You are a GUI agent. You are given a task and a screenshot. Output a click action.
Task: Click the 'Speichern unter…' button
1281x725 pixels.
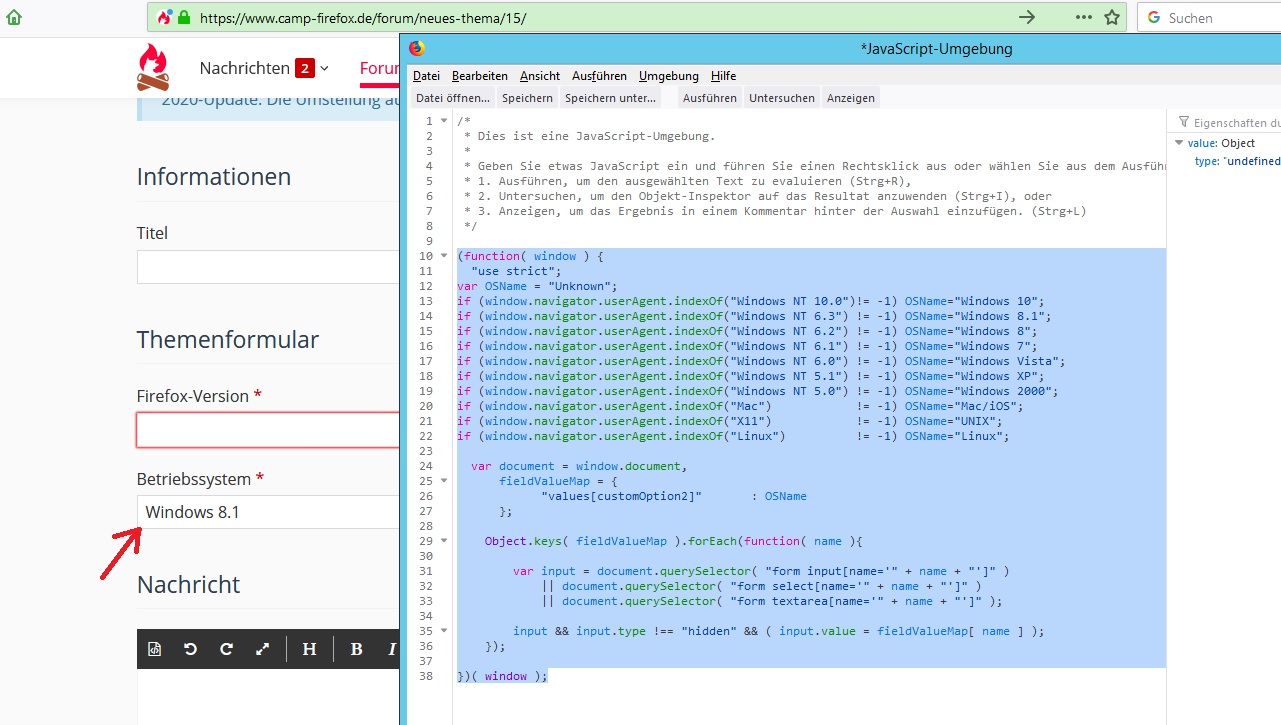(610, 98)
